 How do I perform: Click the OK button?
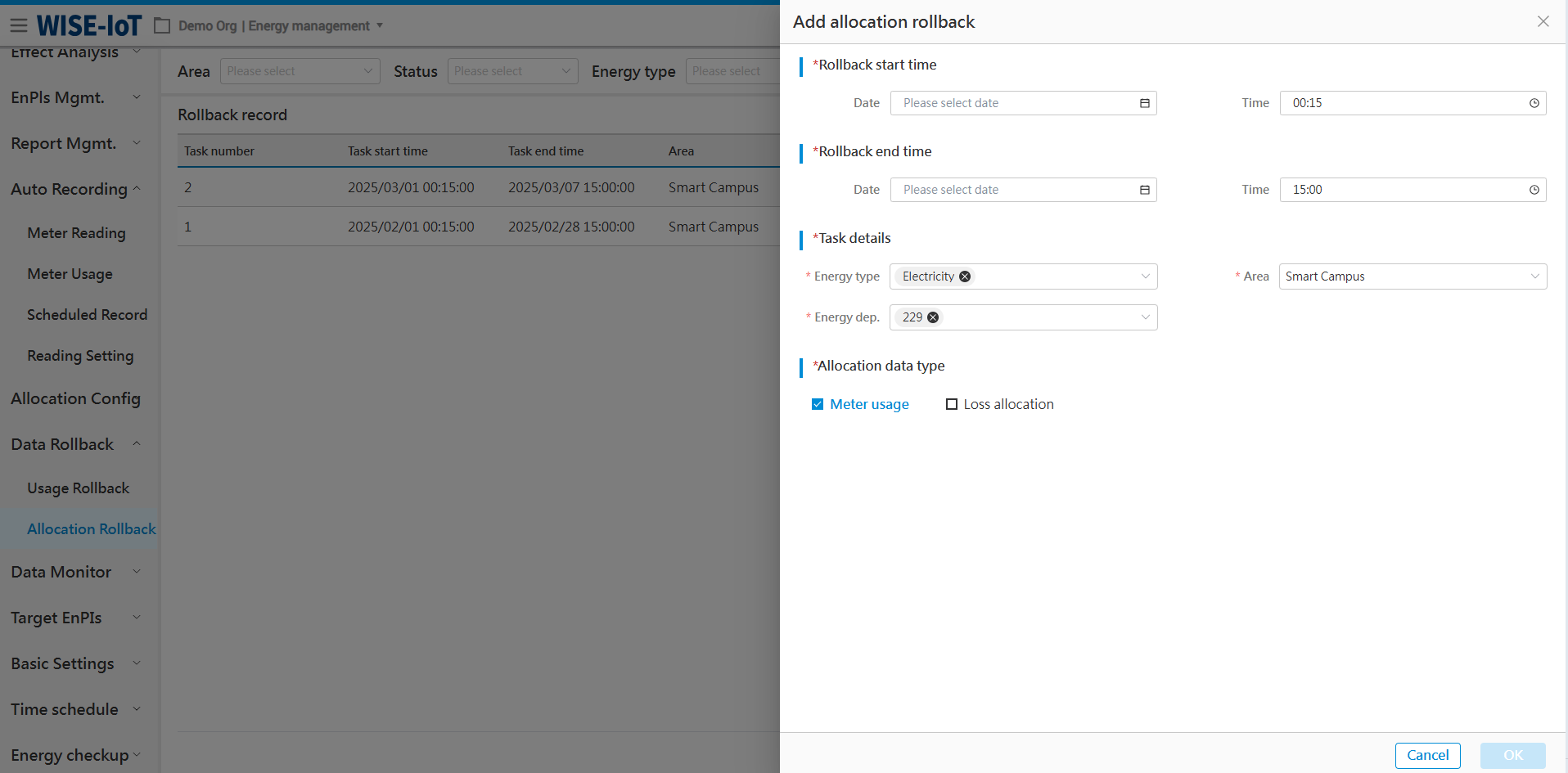[1512, 755]
